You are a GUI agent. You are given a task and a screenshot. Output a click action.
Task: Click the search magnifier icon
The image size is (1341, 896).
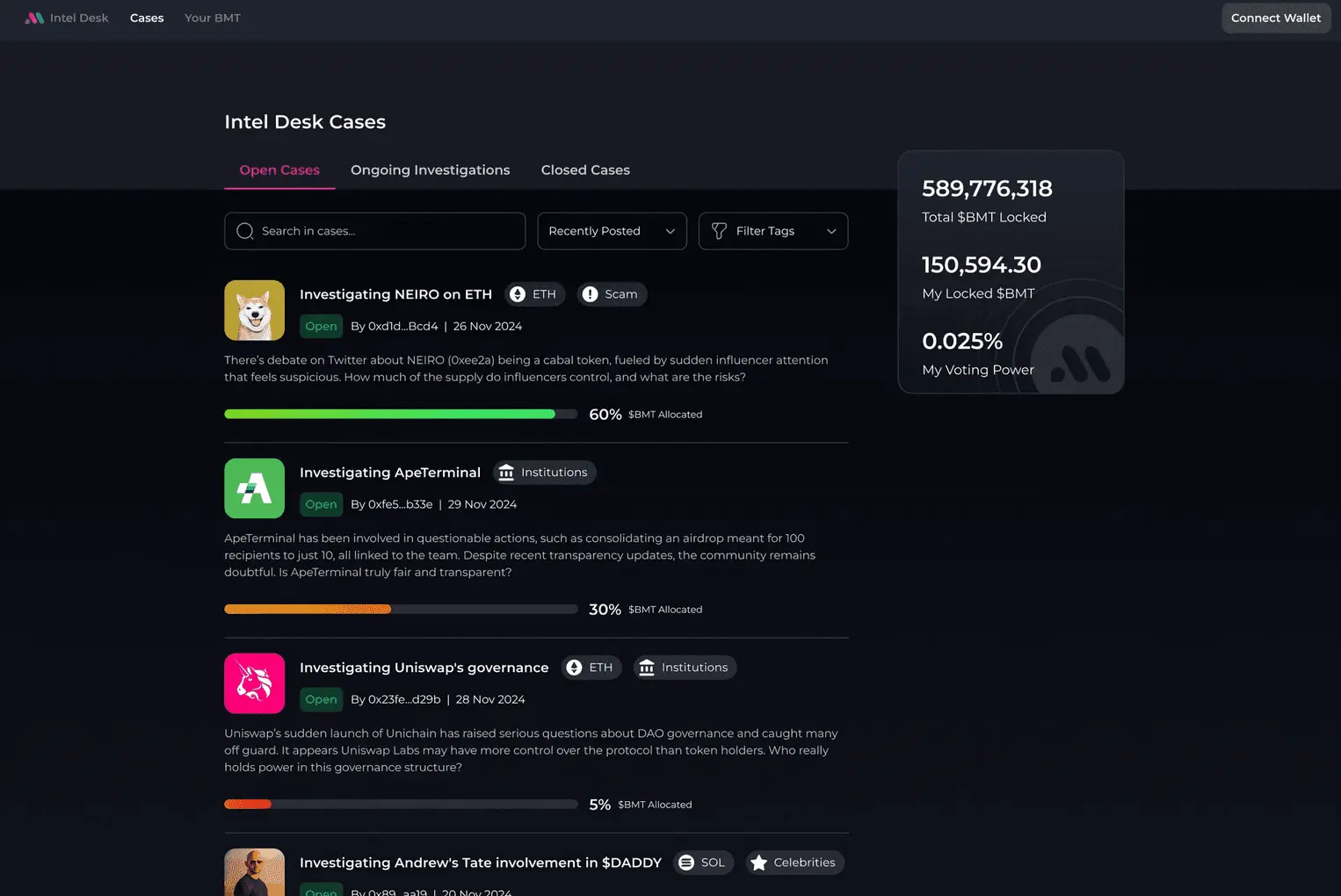coord(245,231)
